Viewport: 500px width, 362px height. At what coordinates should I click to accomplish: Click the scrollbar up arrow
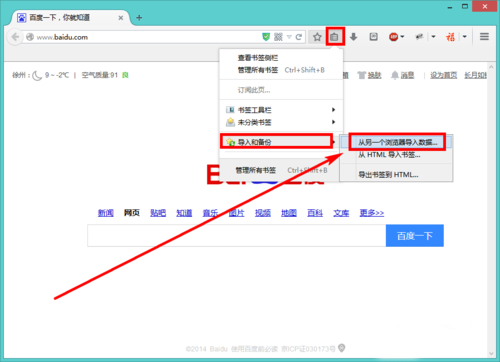[x=491, y=67]
